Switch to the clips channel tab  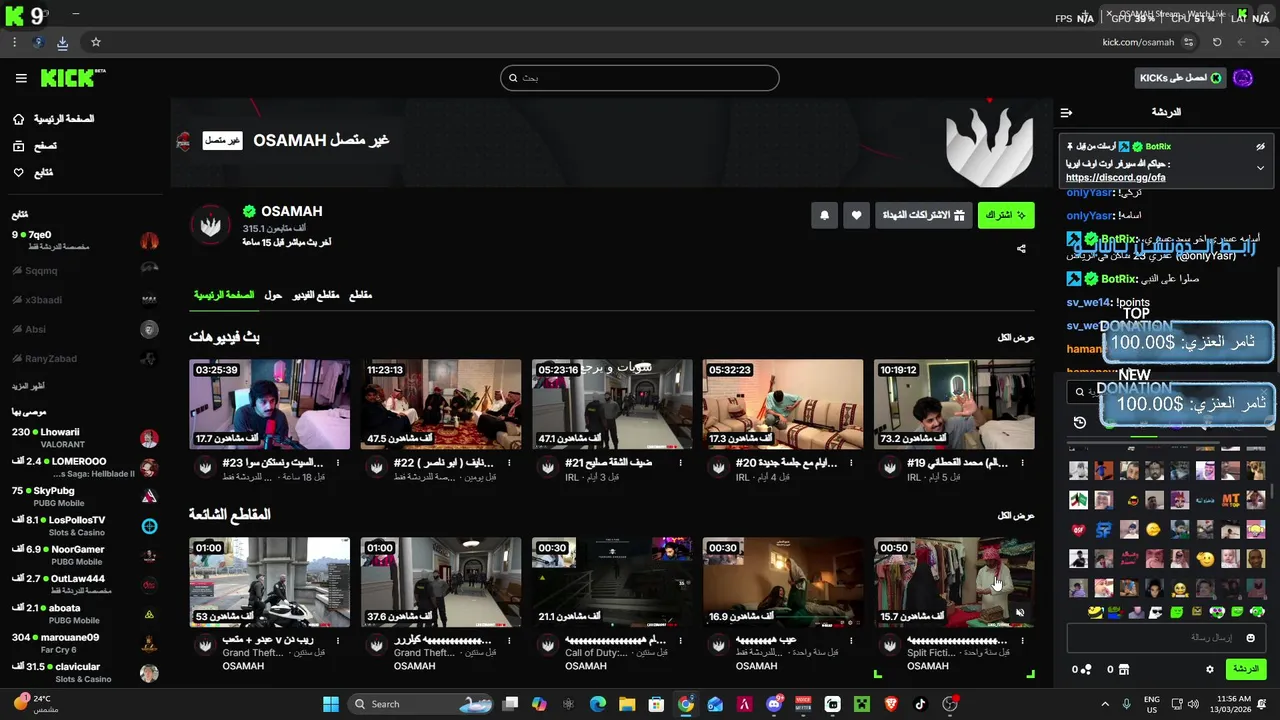pyautogui.click(x=360, y=296)
